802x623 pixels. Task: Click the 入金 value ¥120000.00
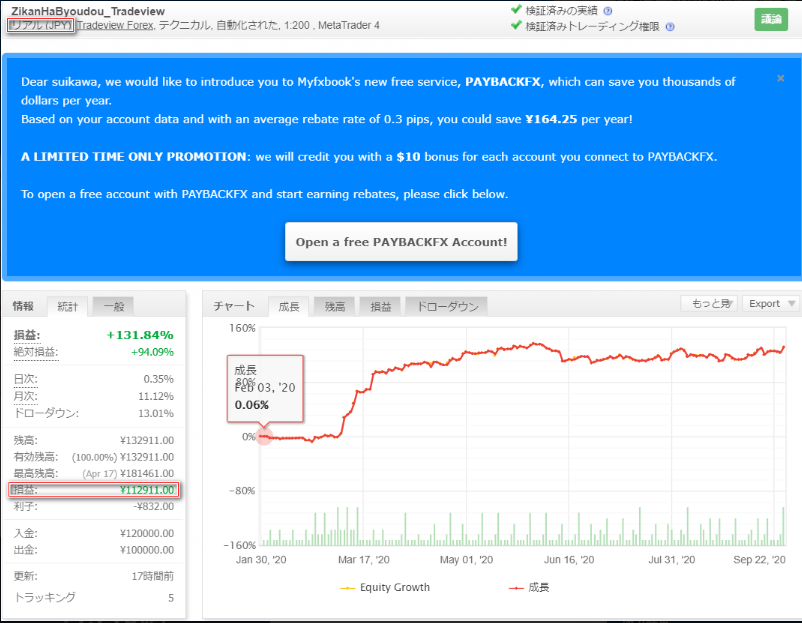[147, 533]
